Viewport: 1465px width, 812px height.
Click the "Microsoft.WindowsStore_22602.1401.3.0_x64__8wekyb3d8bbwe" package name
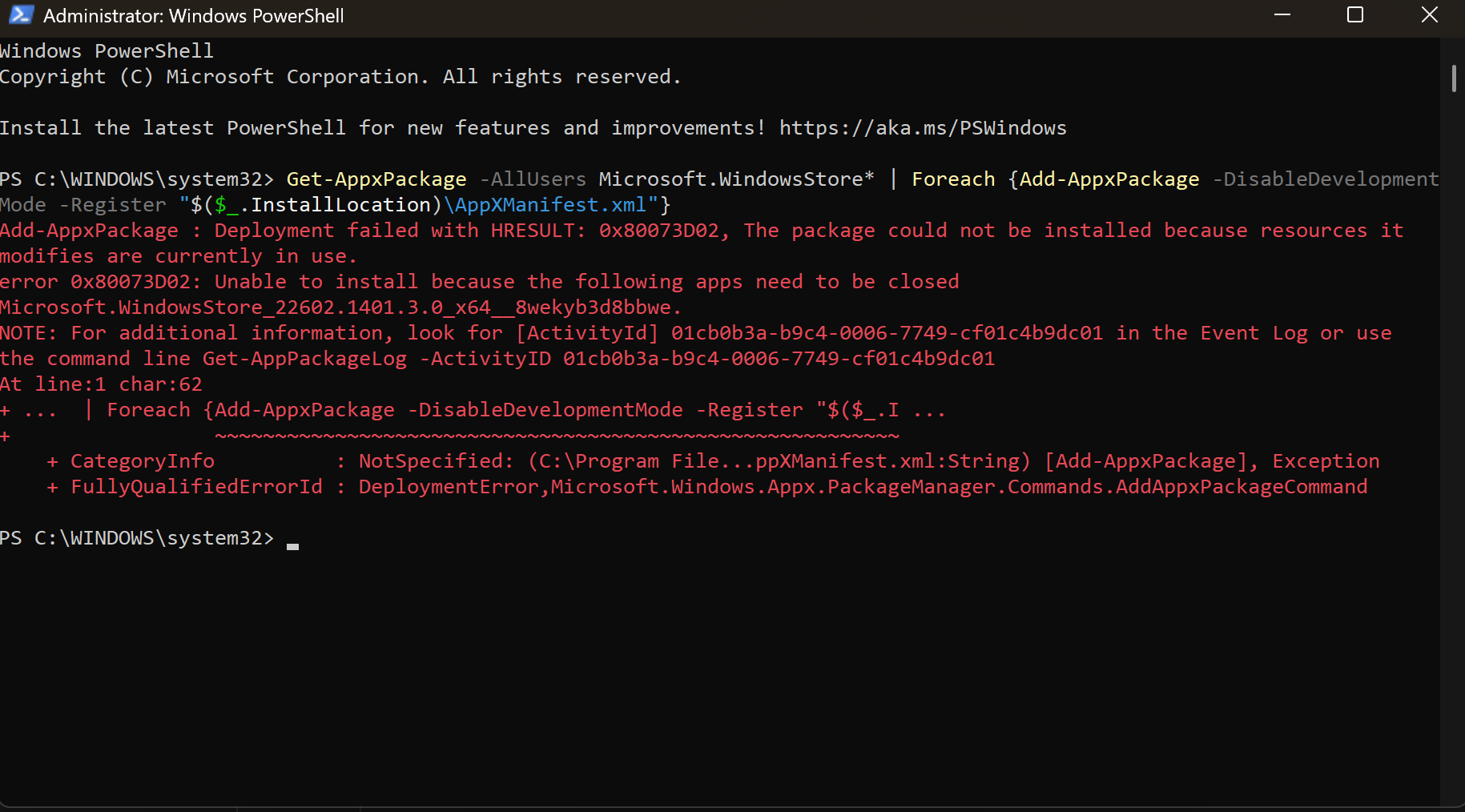[336, 308]
